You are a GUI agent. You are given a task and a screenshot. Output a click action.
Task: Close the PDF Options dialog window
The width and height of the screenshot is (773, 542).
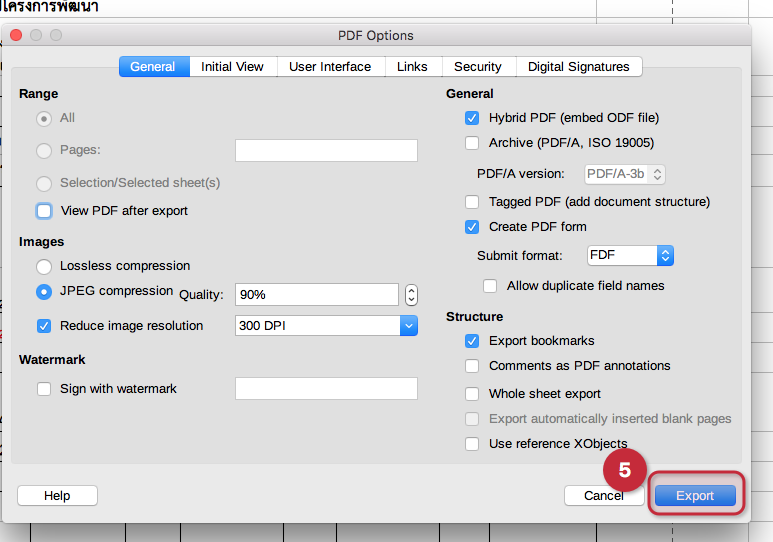16,35
